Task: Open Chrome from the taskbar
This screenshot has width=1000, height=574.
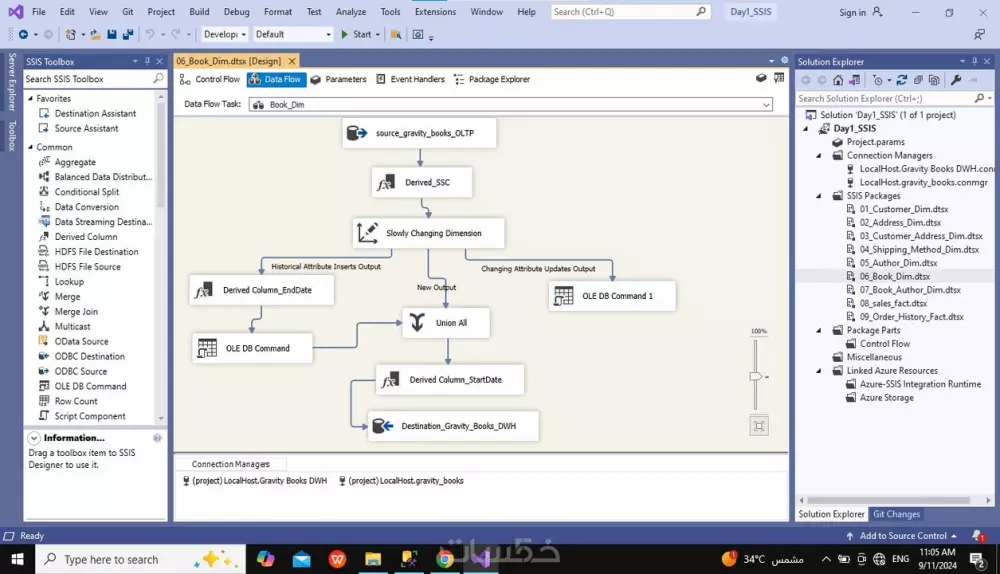Action: coord(445,559)
